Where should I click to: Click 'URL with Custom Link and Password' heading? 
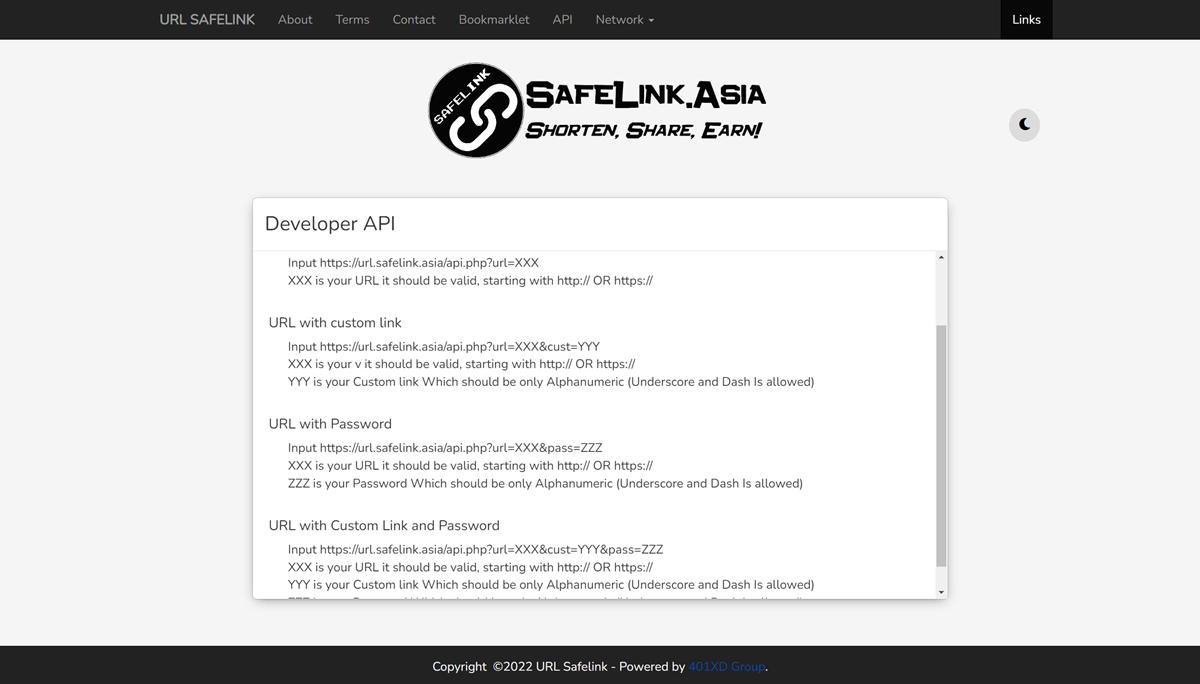click(384, 525)
